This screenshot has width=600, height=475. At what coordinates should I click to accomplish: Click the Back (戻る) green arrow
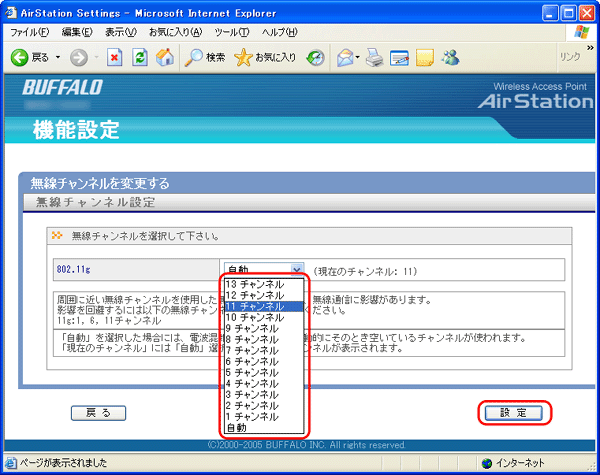30,57
